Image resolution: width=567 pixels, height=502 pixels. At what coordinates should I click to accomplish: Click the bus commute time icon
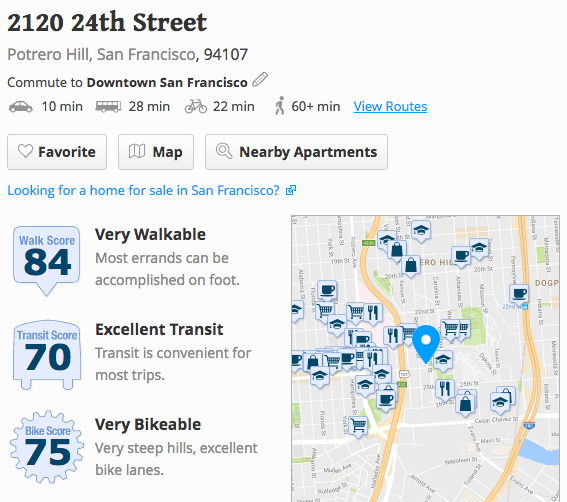[108, 107]
